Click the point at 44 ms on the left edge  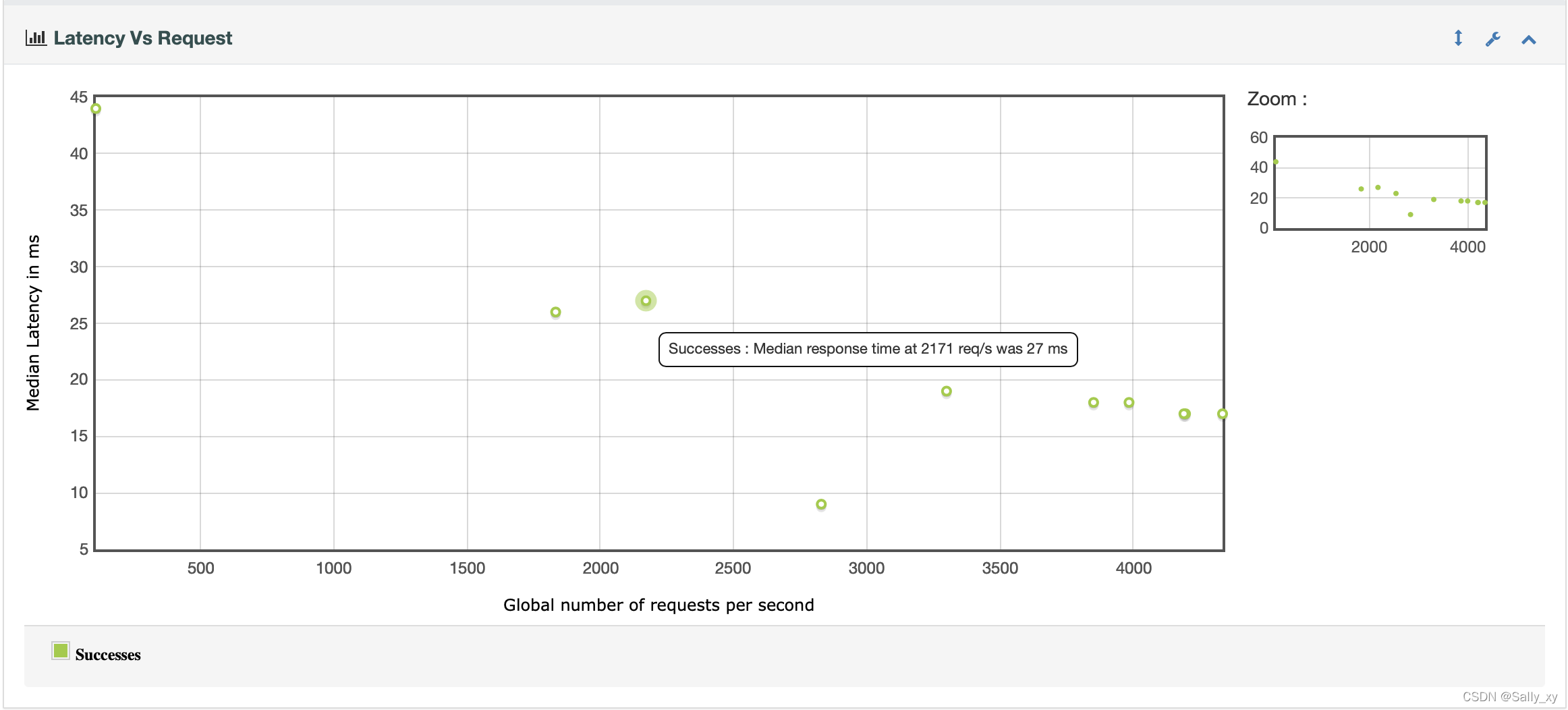tap(96, 109)
